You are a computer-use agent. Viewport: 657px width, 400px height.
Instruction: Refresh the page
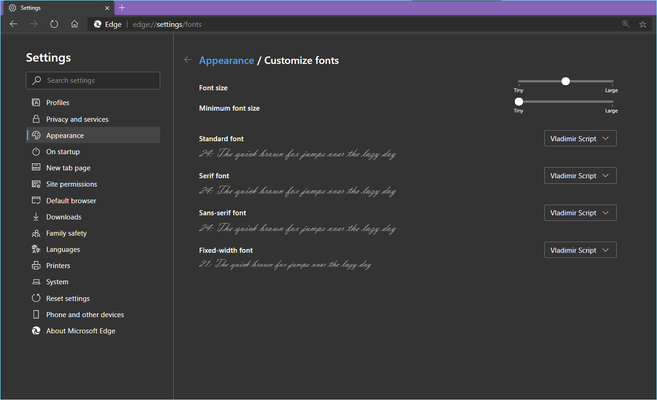(x=54, y=24)
